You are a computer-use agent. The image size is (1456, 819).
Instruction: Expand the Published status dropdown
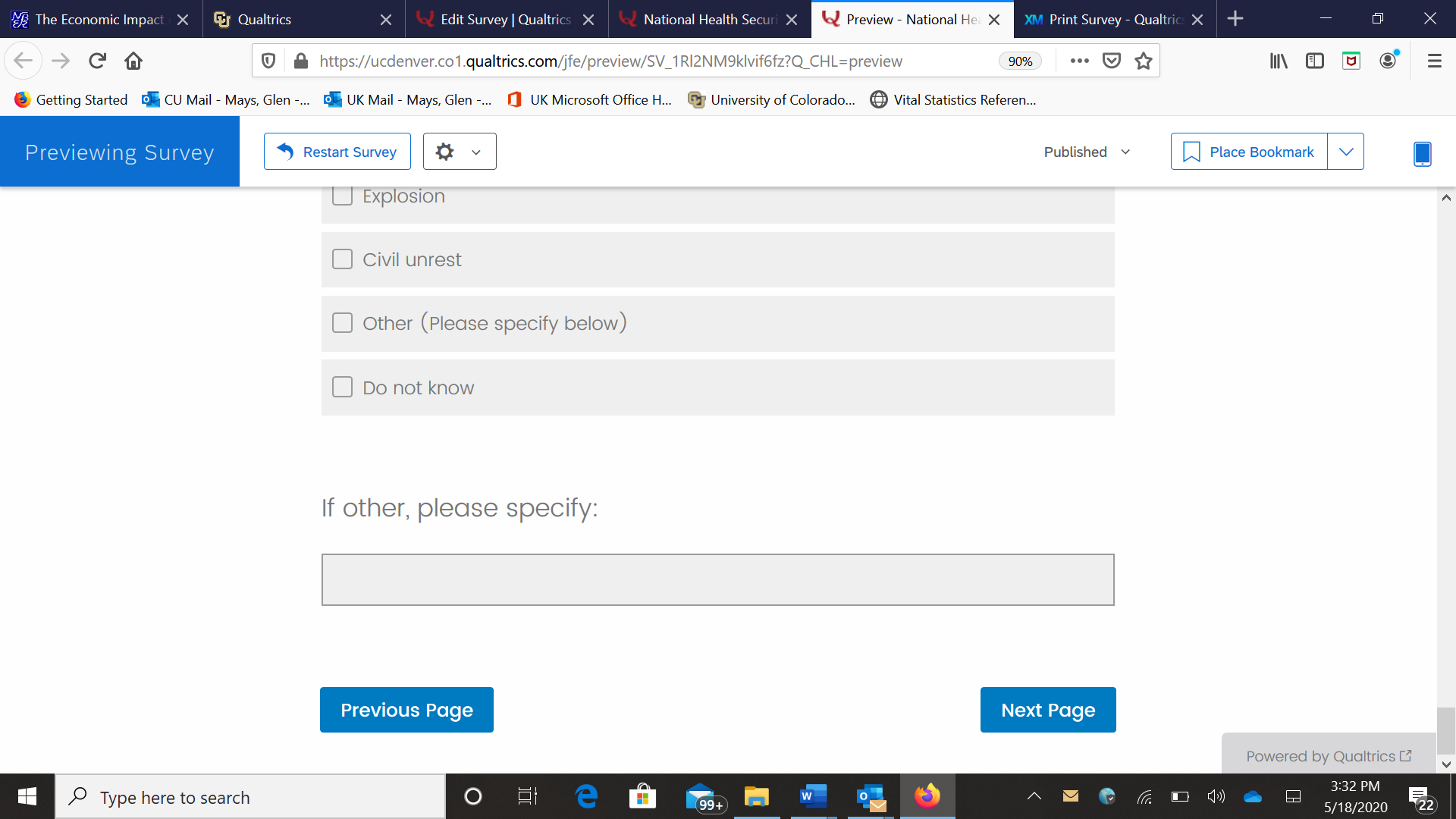click(x=1087, y=152)
